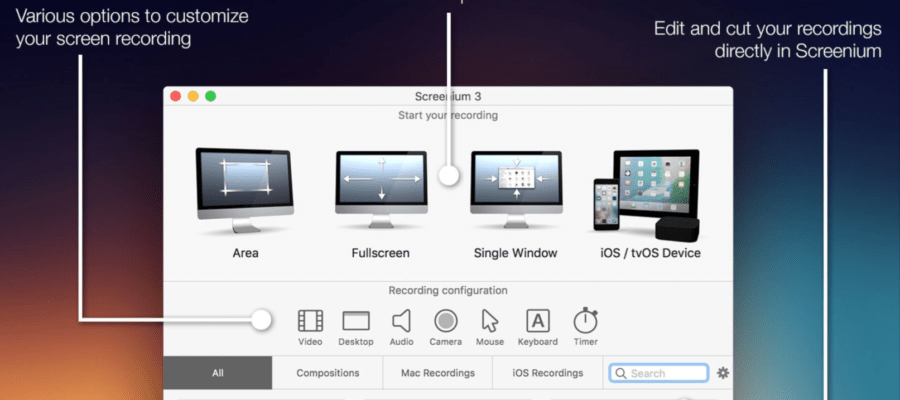Close the Screenium 3 window
This screenshot has width=900, height=400.
[176, 96]
